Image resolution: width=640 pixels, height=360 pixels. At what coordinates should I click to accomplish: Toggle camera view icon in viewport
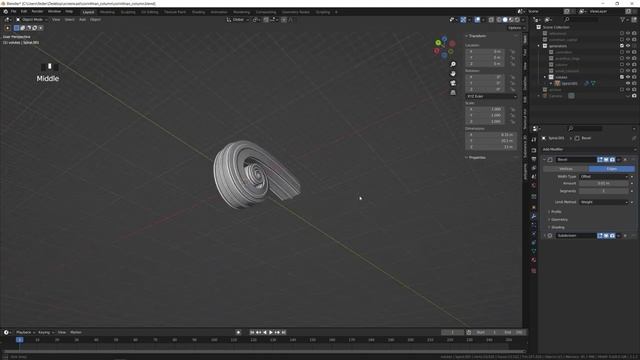(453, 83)
